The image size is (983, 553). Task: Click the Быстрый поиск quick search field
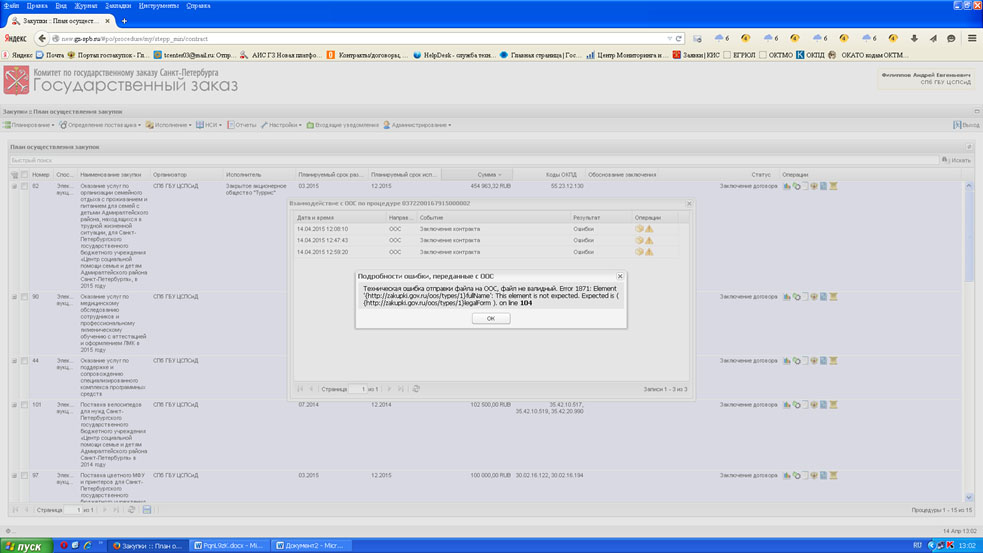click(x=473, y=161)
